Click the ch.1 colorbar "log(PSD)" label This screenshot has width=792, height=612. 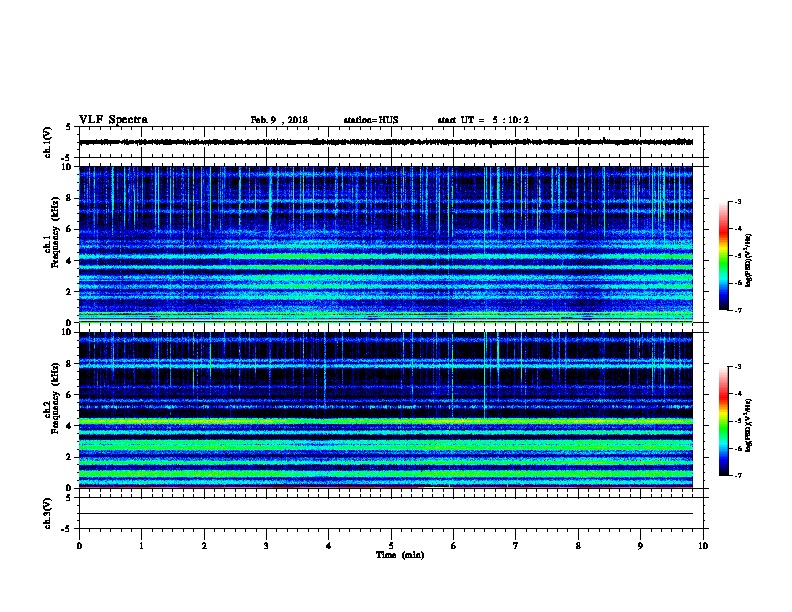coord(748,260)
